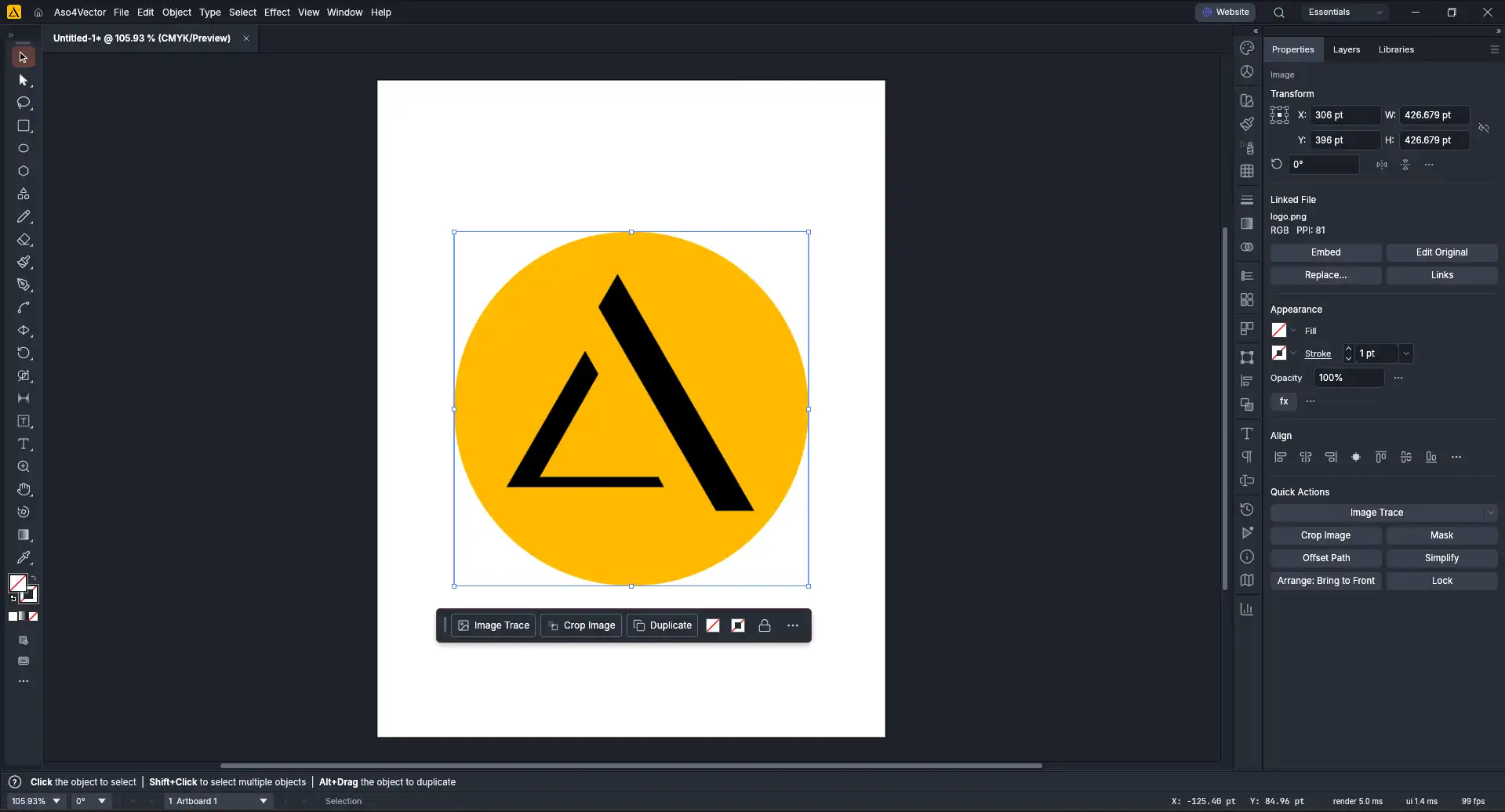Click the lock icon in floating toolbar
1505x812 pixels.
click(765, 625)
